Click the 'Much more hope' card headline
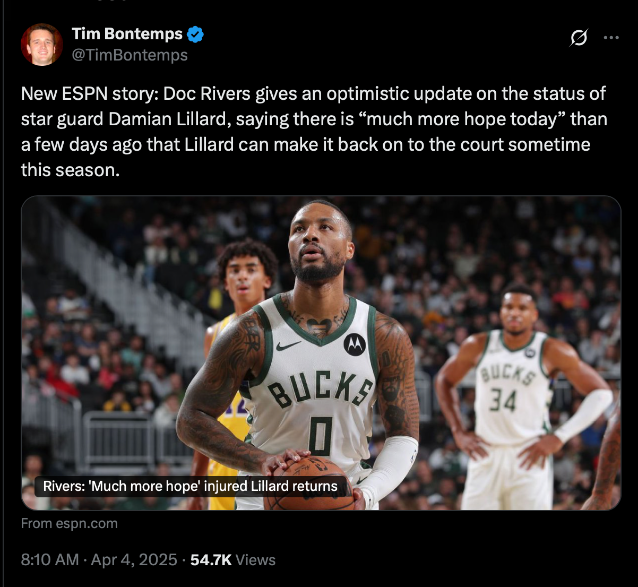Viewport: 638px width, 587px height. pyautogui.click(x=190, y=486)
